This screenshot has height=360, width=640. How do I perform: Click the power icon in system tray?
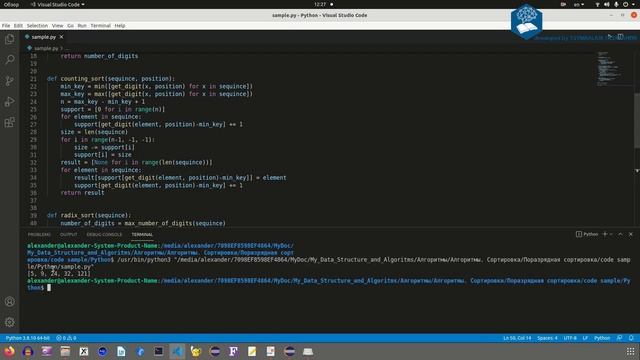click(625, 4)
